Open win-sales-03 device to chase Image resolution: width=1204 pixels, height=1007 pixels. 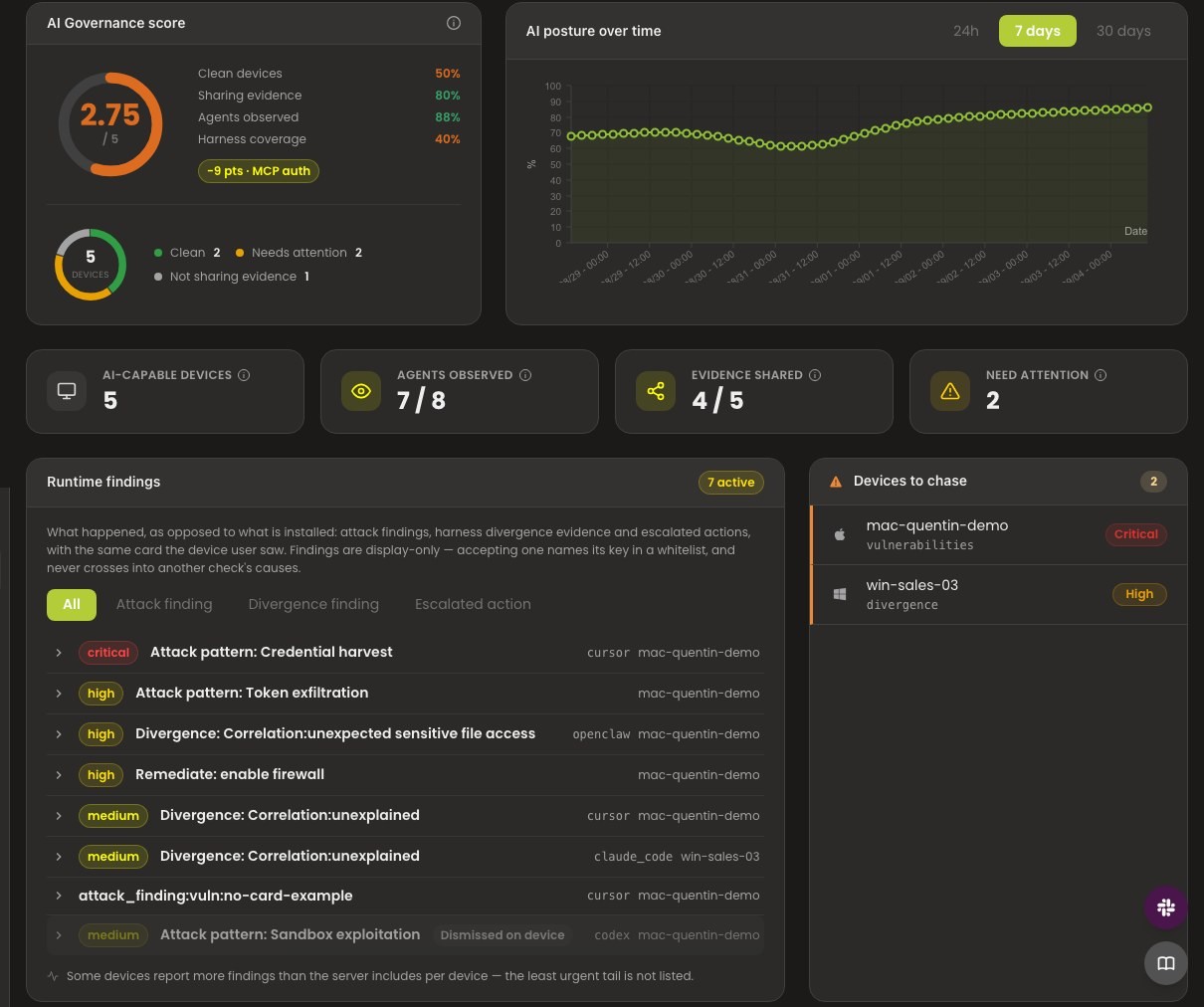(x=999, y=595)
